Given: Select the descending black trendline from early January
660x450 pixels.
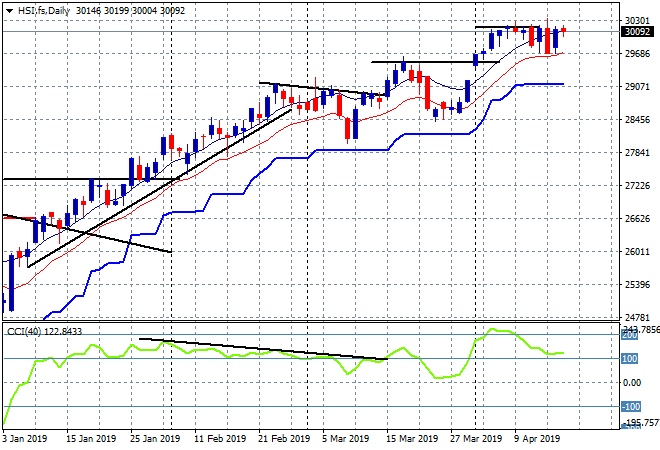Looking at the screenshot, I should pos(87,234).
